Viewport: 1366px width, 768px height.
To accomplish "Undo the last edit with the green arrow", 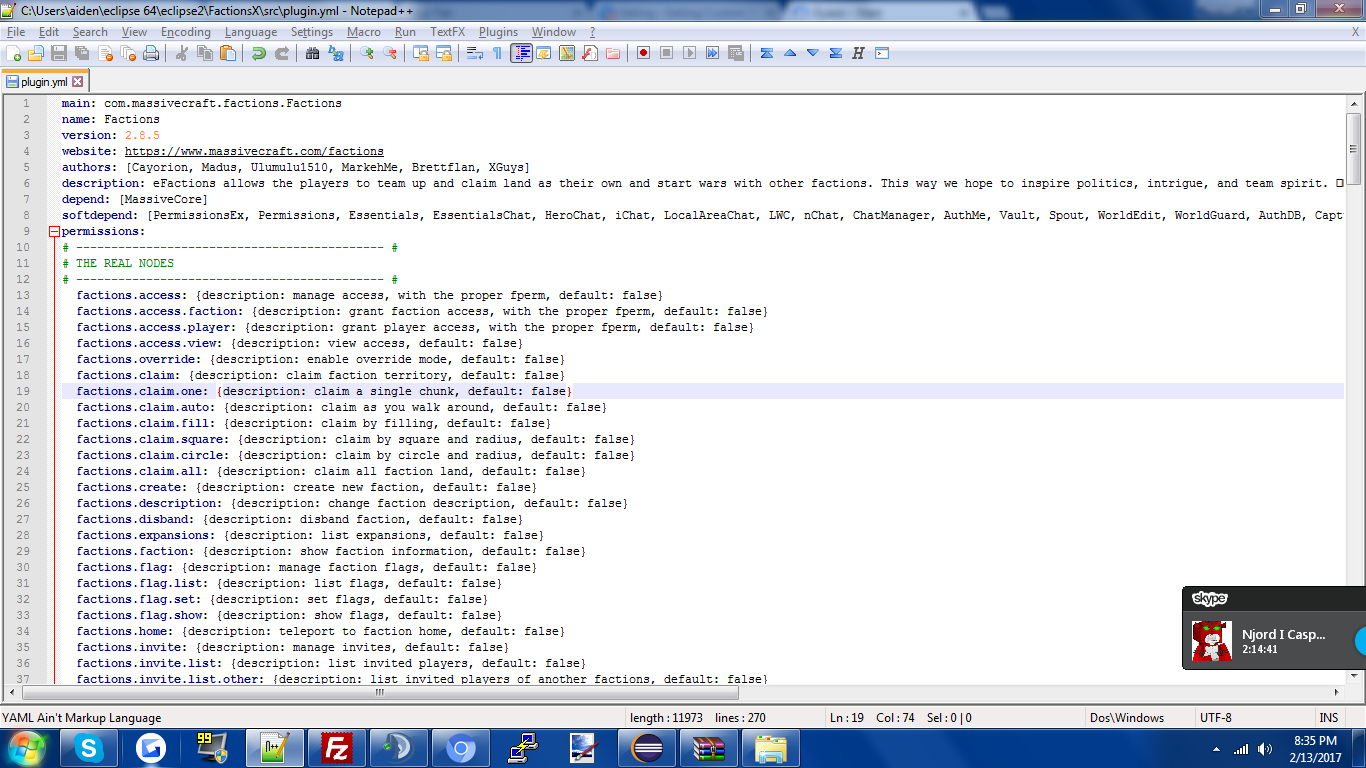I will (259, 53).
